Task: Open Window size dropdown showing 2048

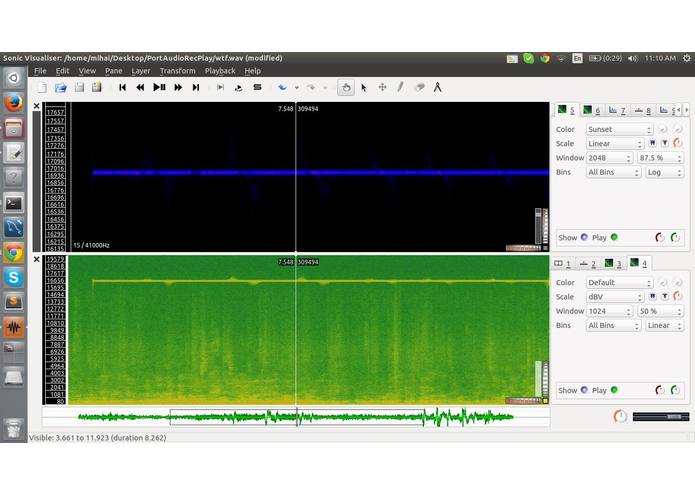Action: click(609, 158)
